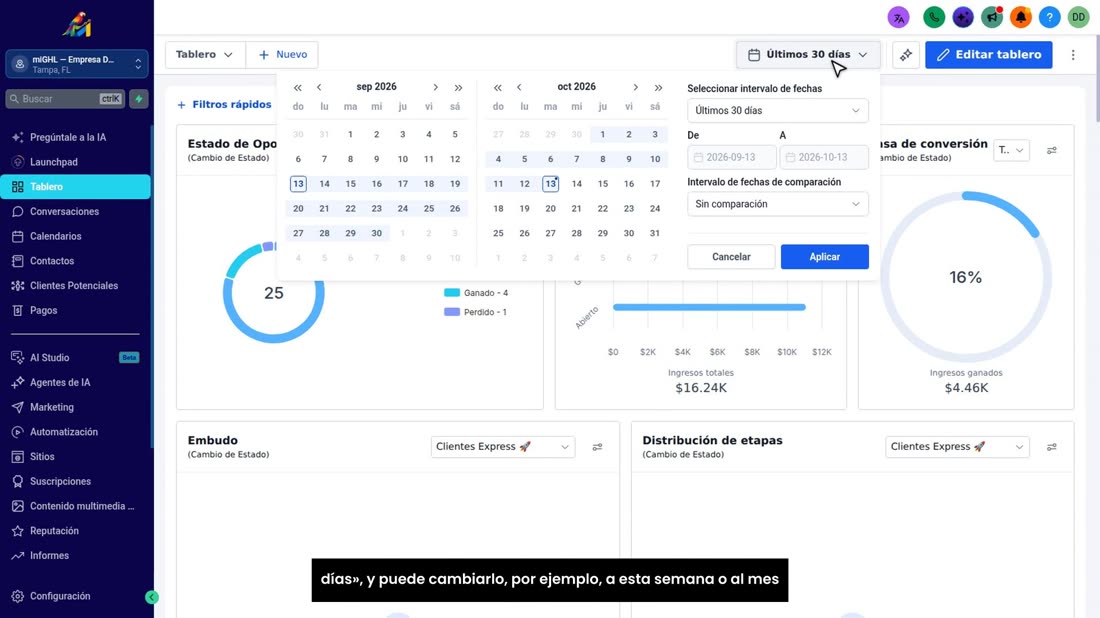This screenshot has height=618, width=1100.
Task: Open the Sin comparación dropdown
Action: (x=777, y=204)
